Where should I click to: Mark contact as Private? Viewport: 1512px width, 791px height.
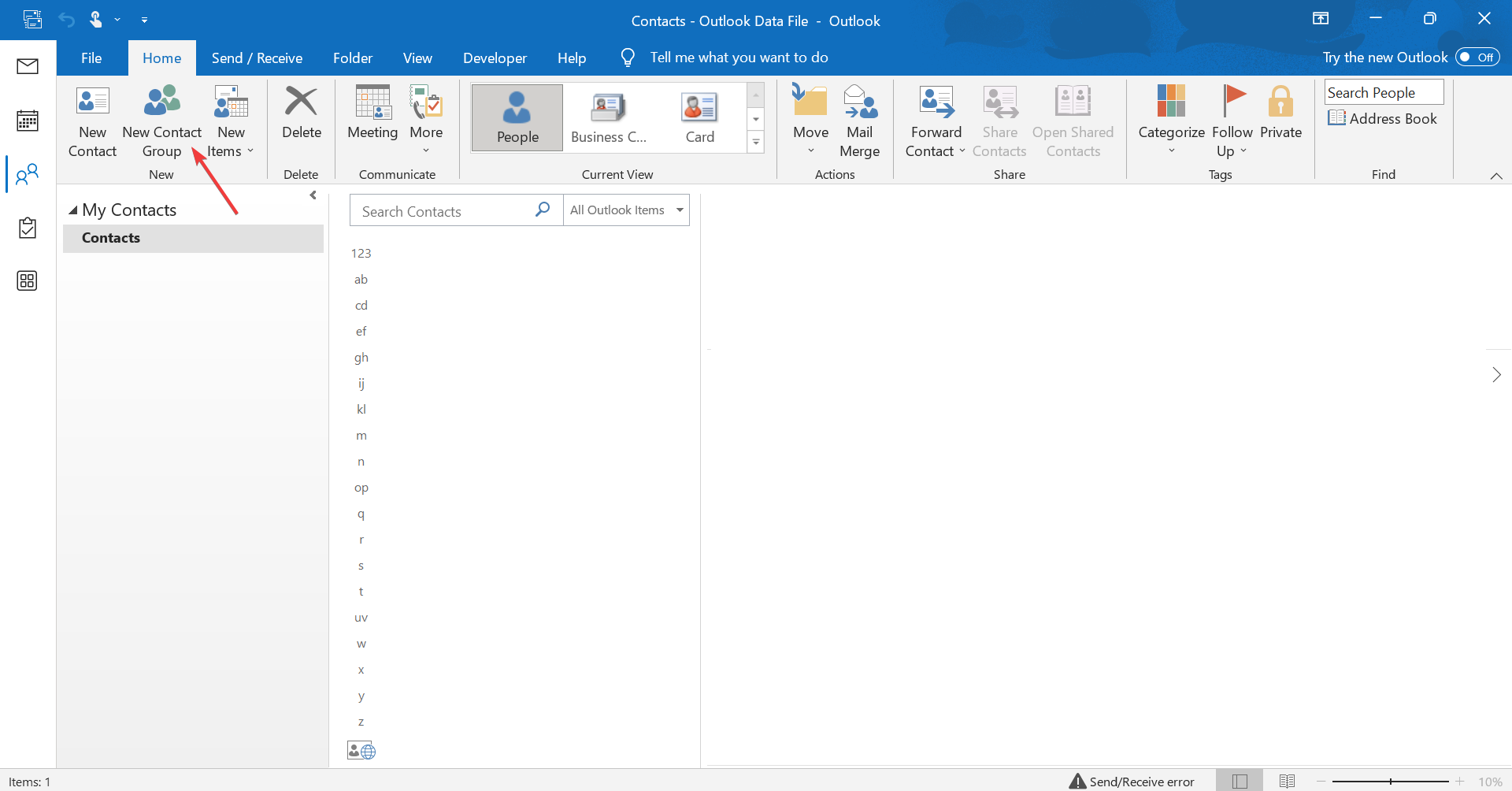point(1280,113)
